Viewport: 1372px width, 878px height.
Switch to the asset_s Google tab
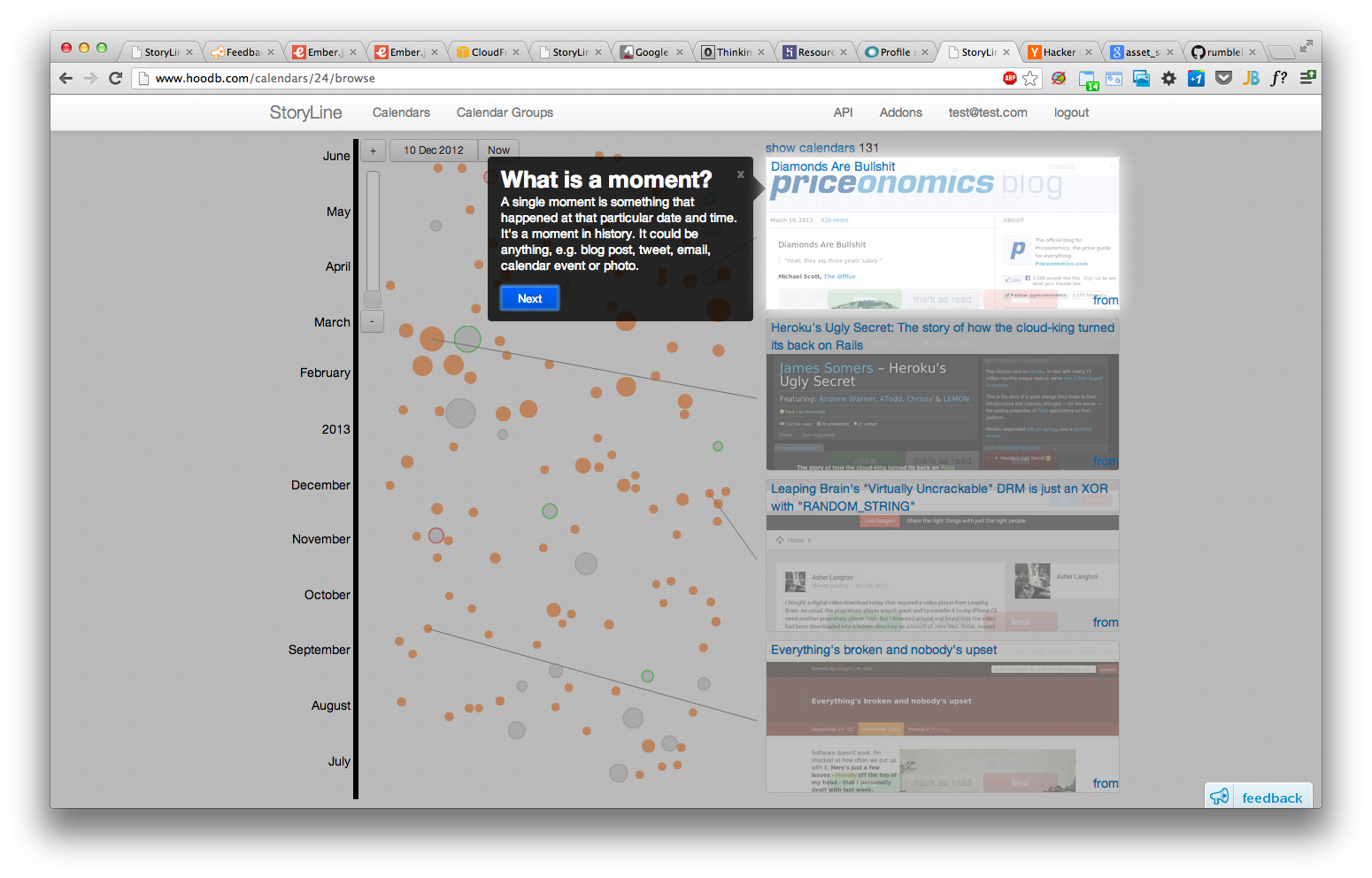tap(1142, 52)
